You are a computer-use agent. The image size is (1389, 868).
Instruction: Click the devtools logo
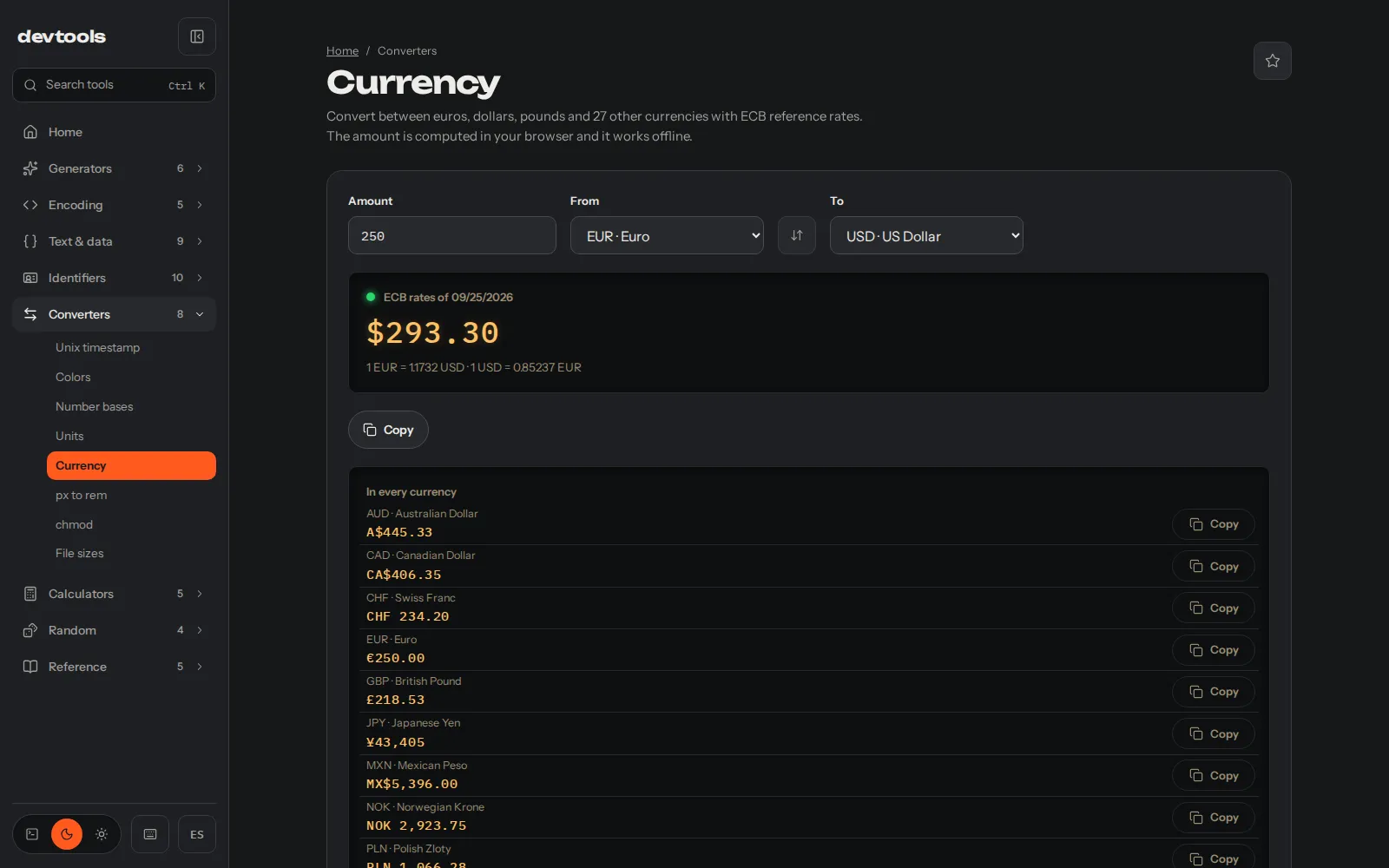[x=62, y=36]
